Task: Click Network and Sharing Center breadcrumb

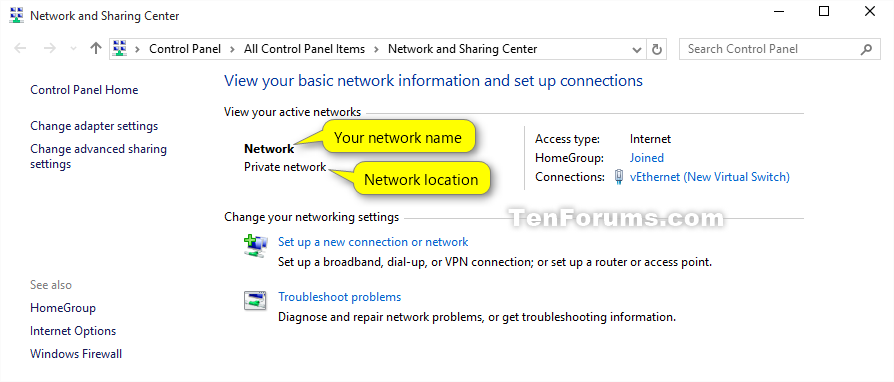Action: (x=462, y=49)
